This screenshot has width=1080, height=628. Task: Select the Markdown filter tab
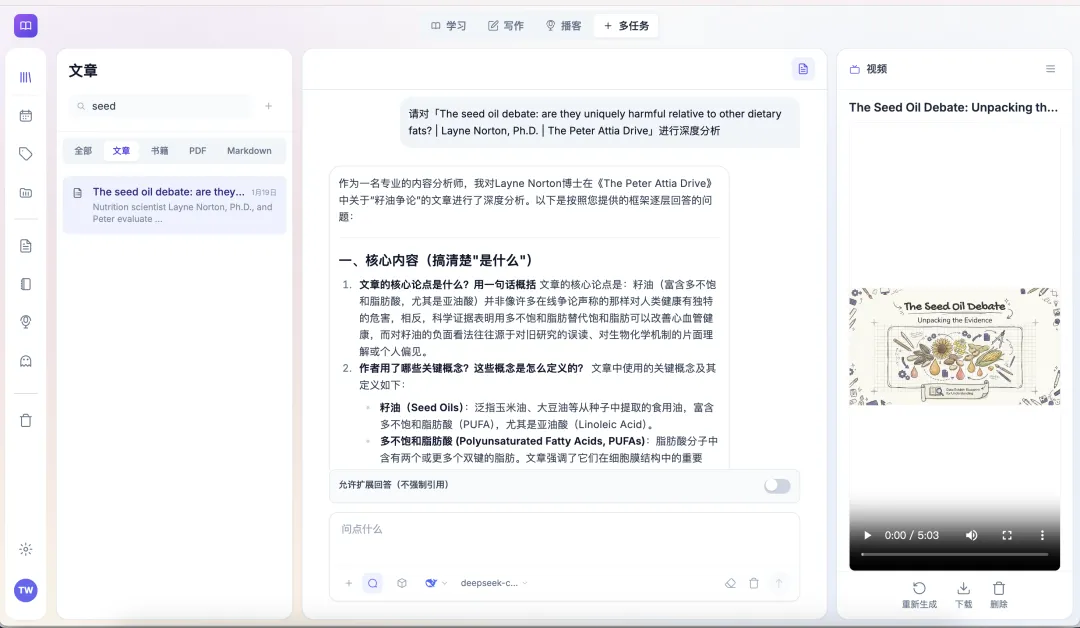tap(249, 151)
